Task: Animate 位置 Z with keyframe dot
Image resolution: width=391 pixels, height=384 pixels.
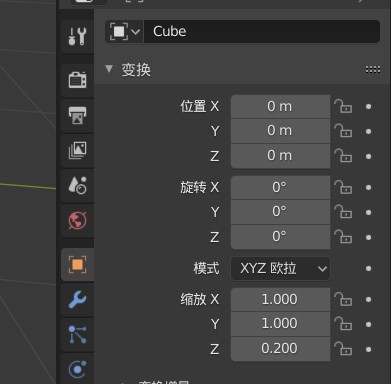Action: point(368,156)
